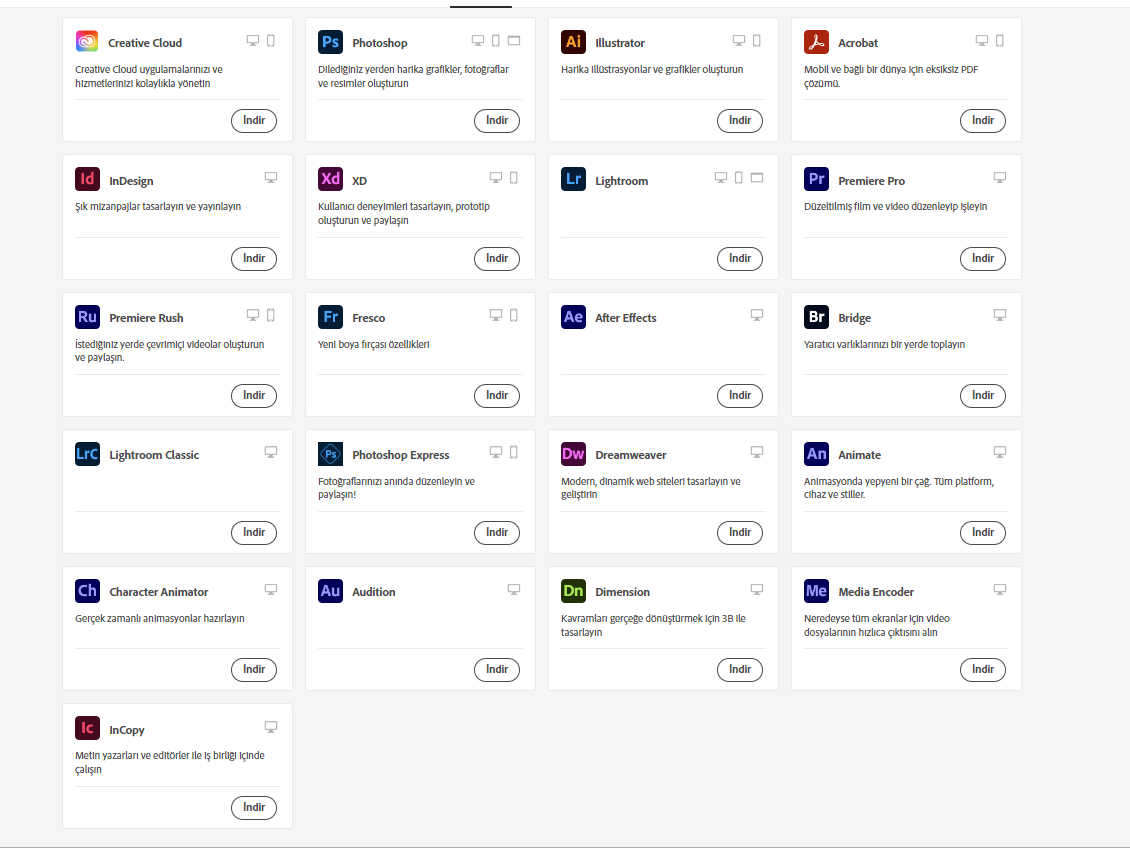Download Creative Cloud with its İndir button
Screen dimensions: 1130x848
(x=254, y=120)
